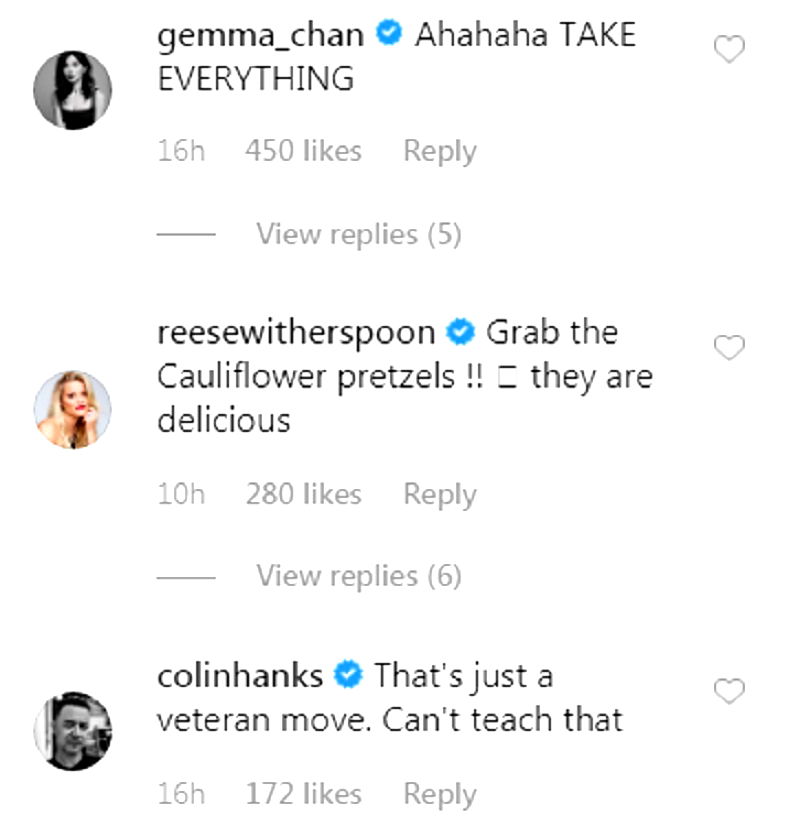Expand View replies (5)
800x826 pixels.
pos(358,234)
